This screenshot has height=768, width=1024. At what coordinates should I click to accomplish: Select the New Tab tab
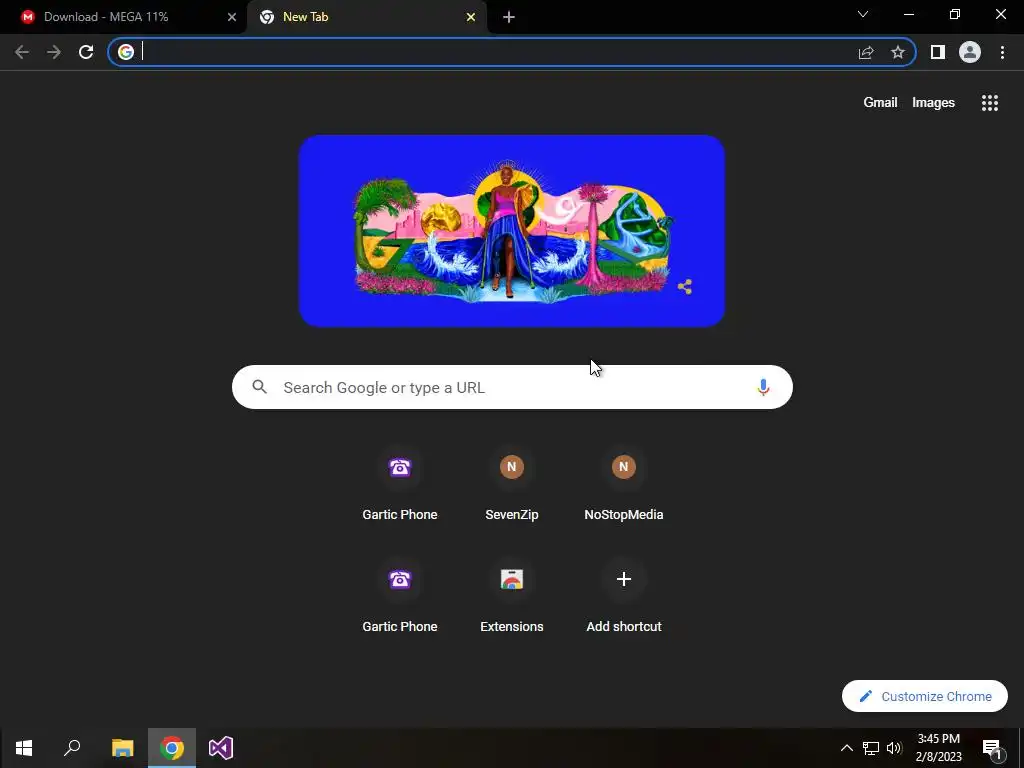click(x=366, y=17)
